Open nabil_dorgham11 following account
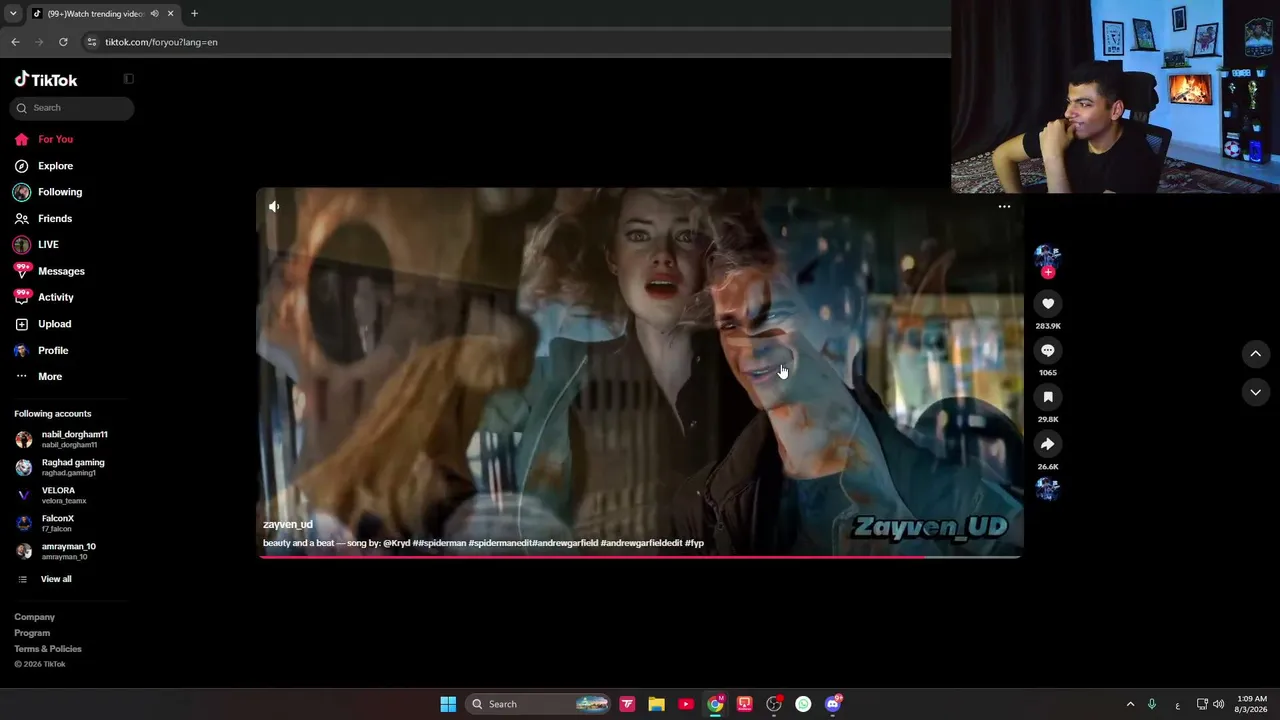The image size is (1280, 720). pyautogui.click(x=62, y=440)
